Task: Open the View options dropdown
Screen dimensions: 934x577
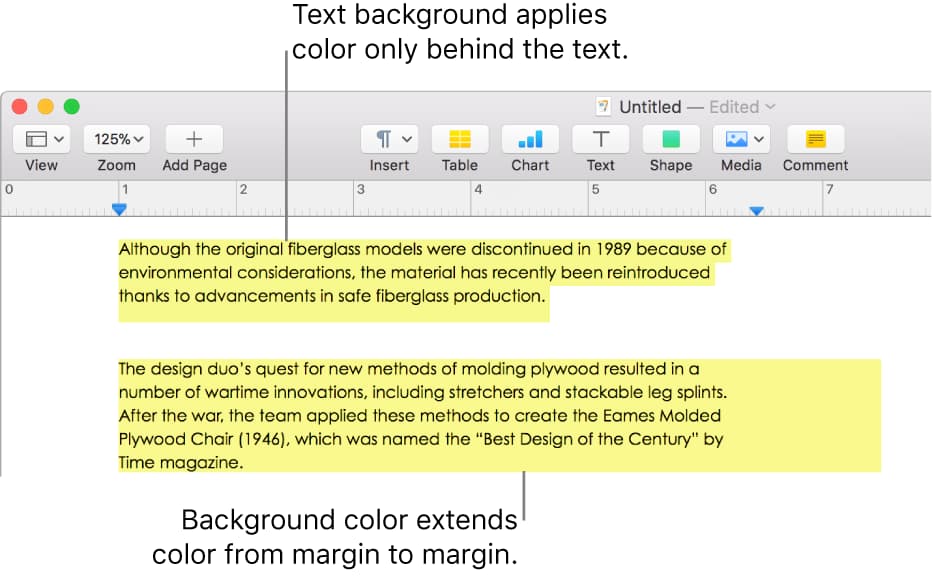Action: pyautogui.click(x=41, y=139)
